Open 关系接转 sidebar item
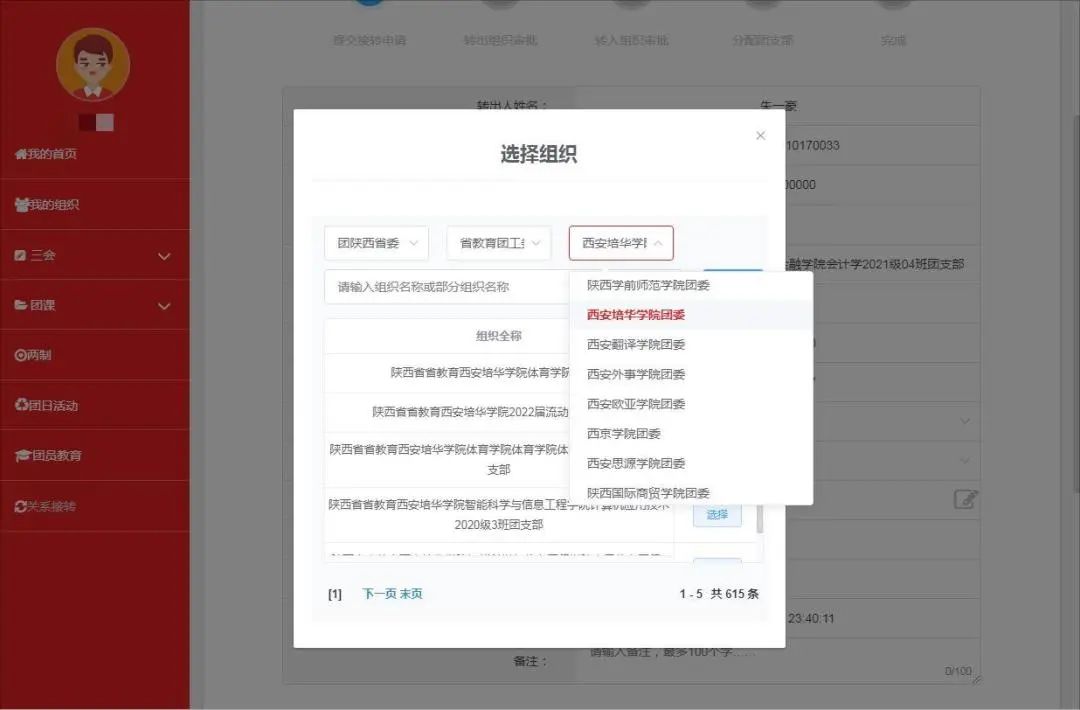Image resolution: width=1080 pixels, height=710 pixels. [46, 506]
